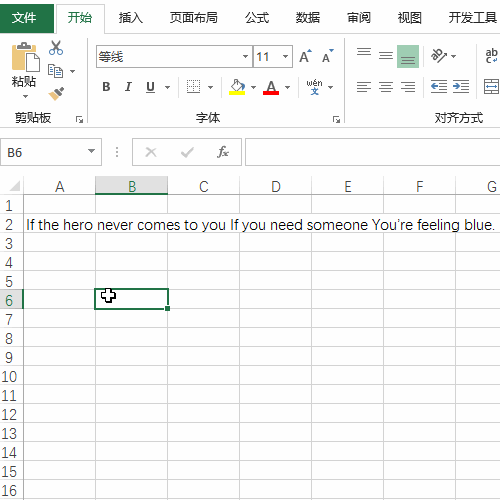Click inside the formula bar input

click(x=372, y=152)
